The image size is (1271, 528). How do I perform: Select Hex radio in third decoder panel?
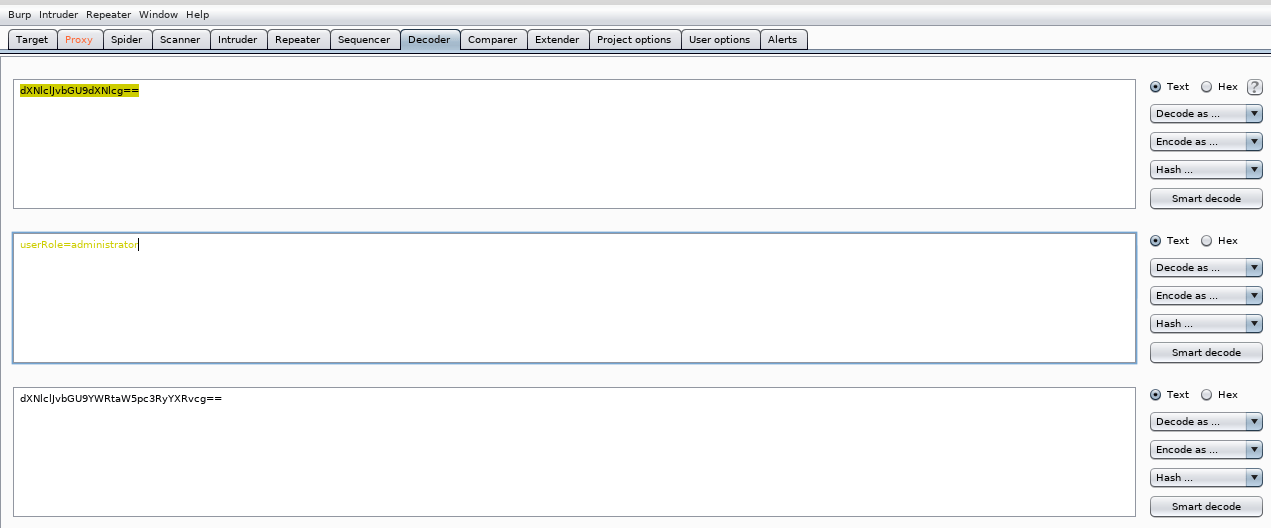click(1206, 395)
